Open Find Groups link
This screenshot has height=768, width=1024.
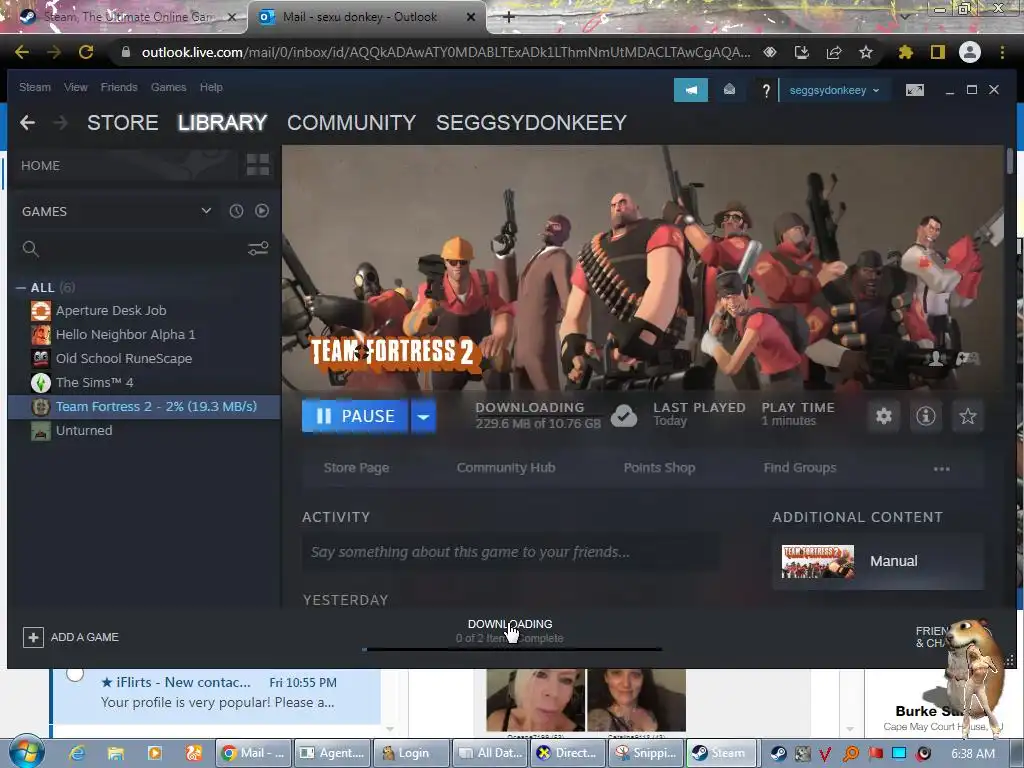point(799,468)
